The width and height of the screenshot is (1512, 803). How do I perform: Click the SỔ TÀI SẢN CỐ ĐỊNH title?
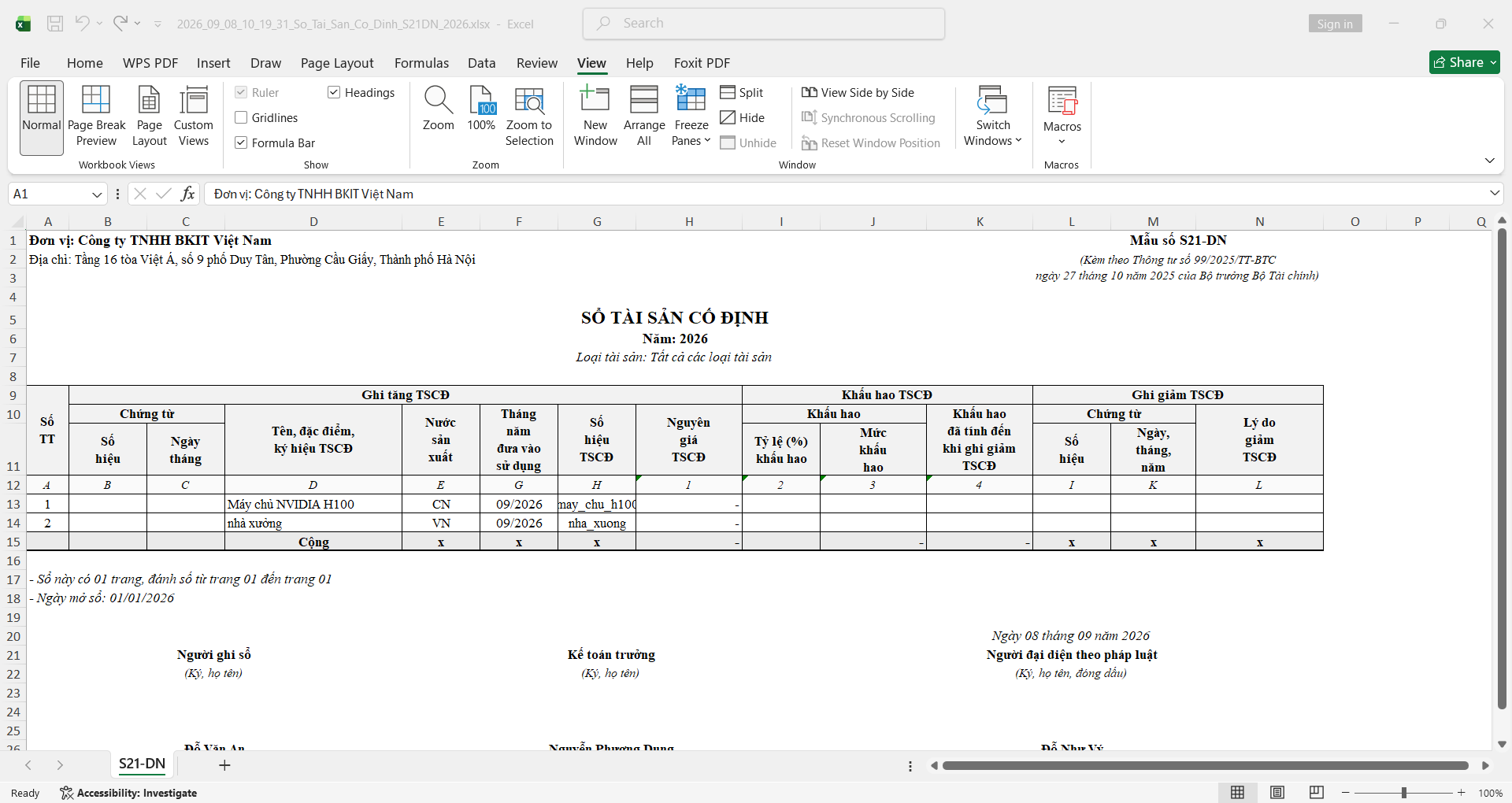[675, 317]
